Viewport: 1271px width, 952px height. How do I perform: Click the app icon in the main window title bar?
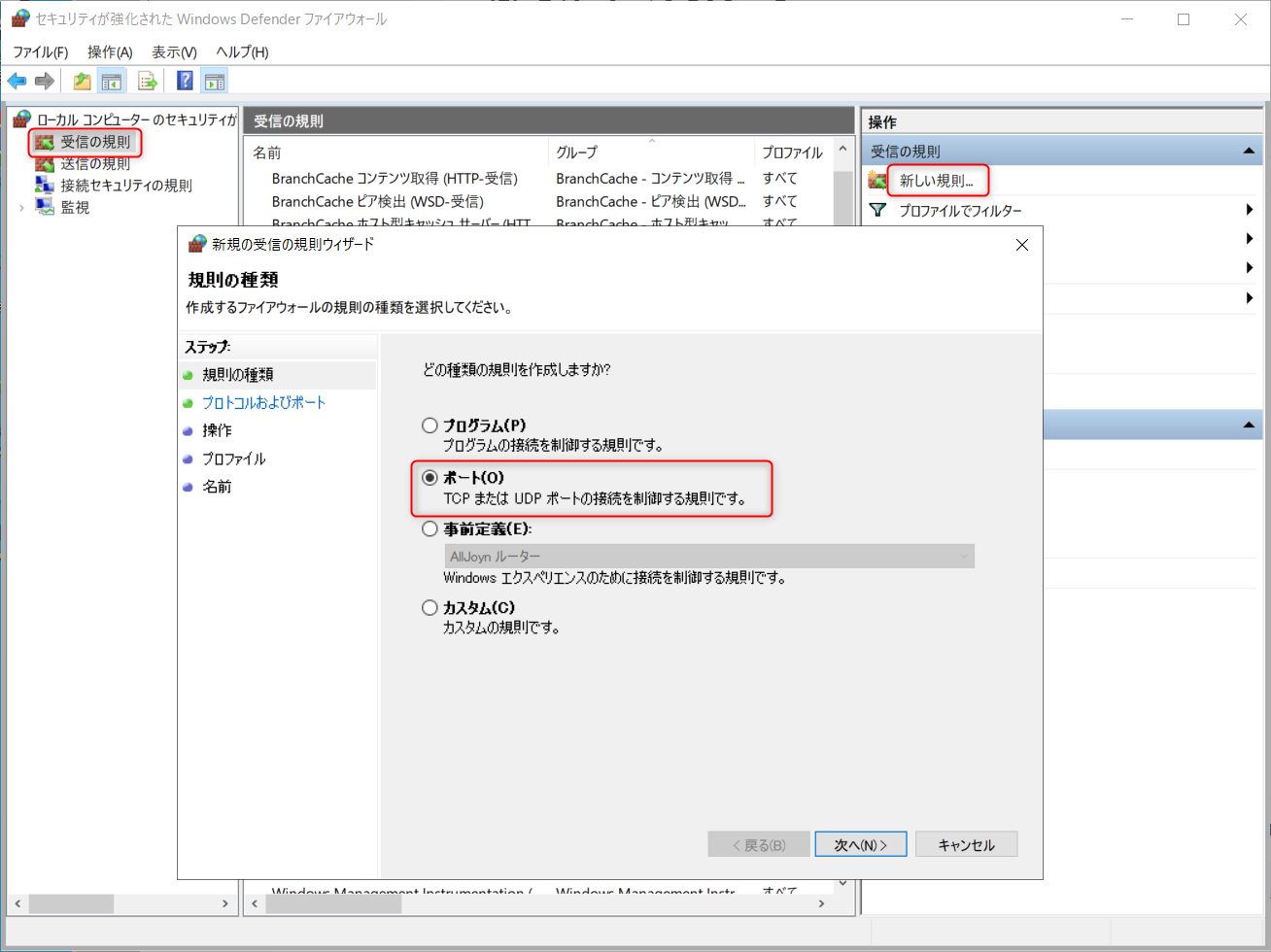(20, 18)
